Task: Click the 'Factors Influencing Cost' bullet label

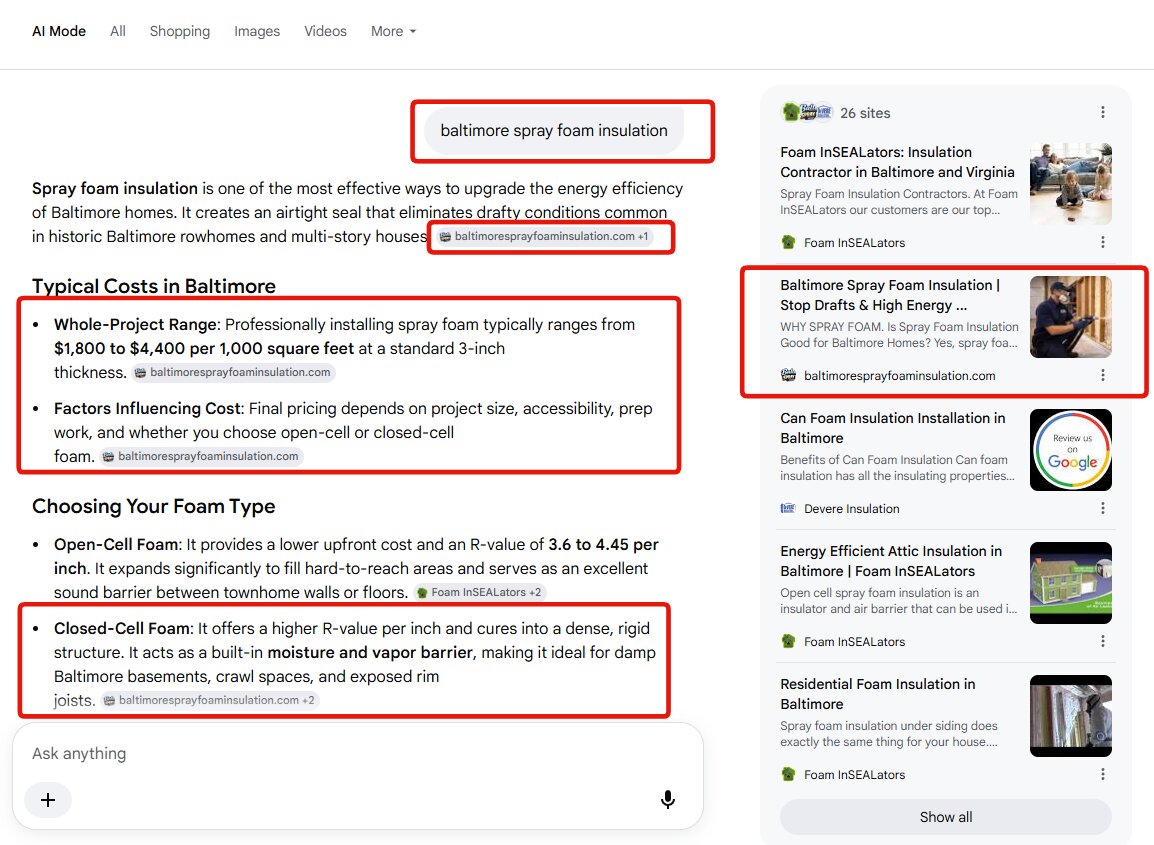Action: (147, 409)
